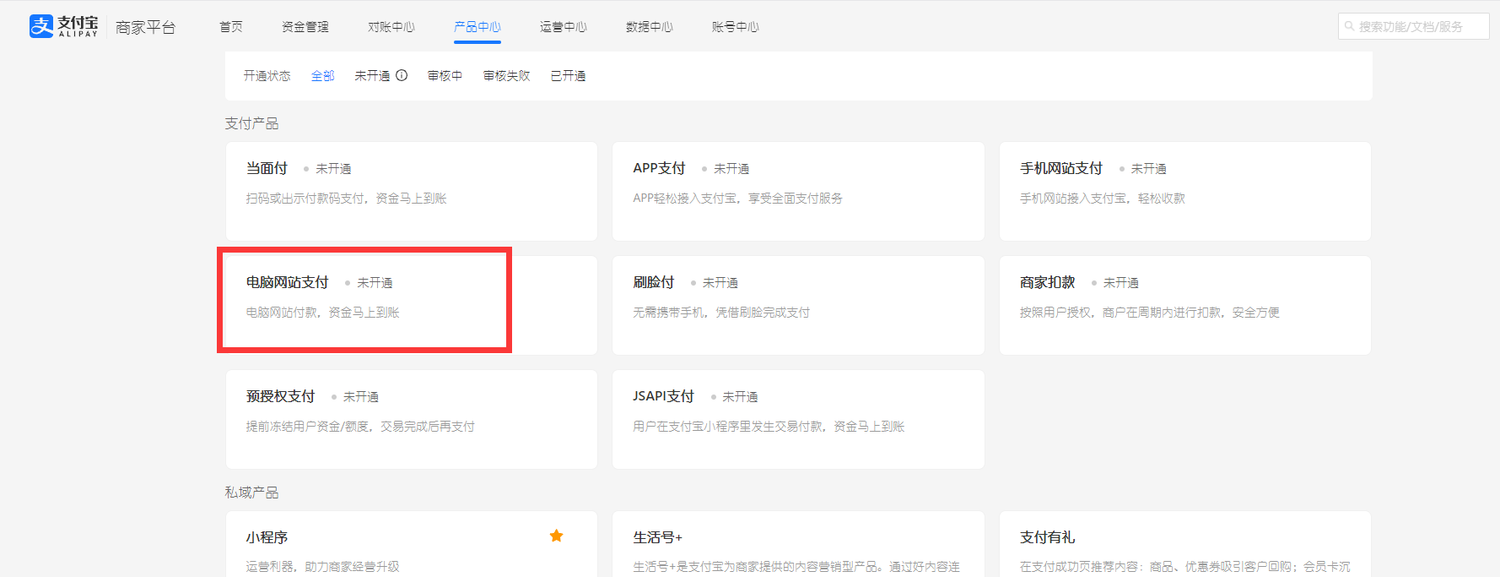
Task: Open the JSAPI支付 product card
Action: 798,419
